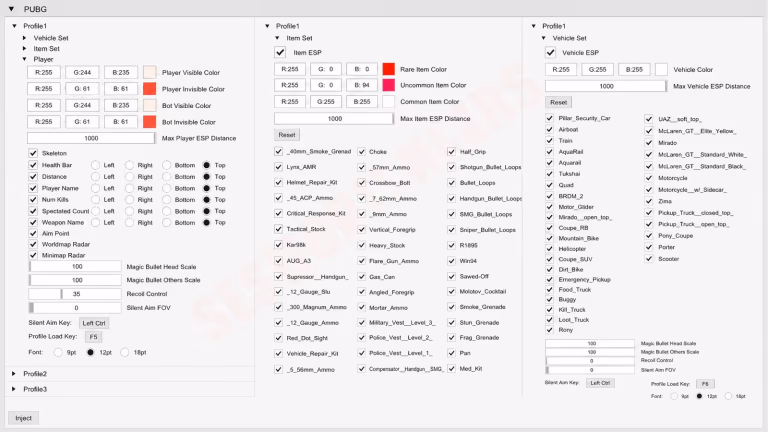Open the Rare Item Color swatch
The image size is (768, 432).
[x=388, y=69]
